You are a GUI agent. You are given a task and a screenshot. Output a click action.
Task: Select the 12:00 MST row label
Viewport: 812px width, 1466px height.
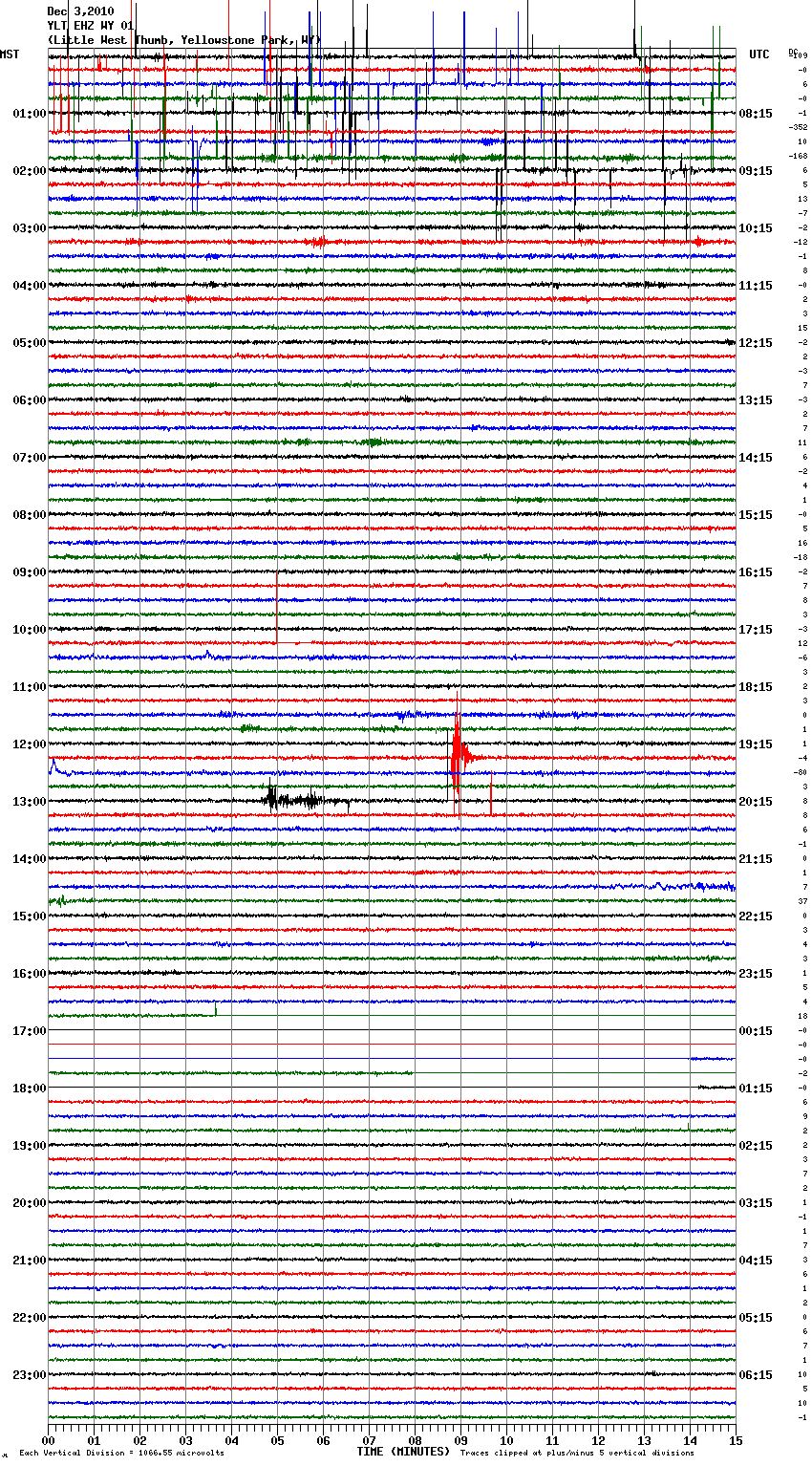pyautogui.click(x=30, y=744)
